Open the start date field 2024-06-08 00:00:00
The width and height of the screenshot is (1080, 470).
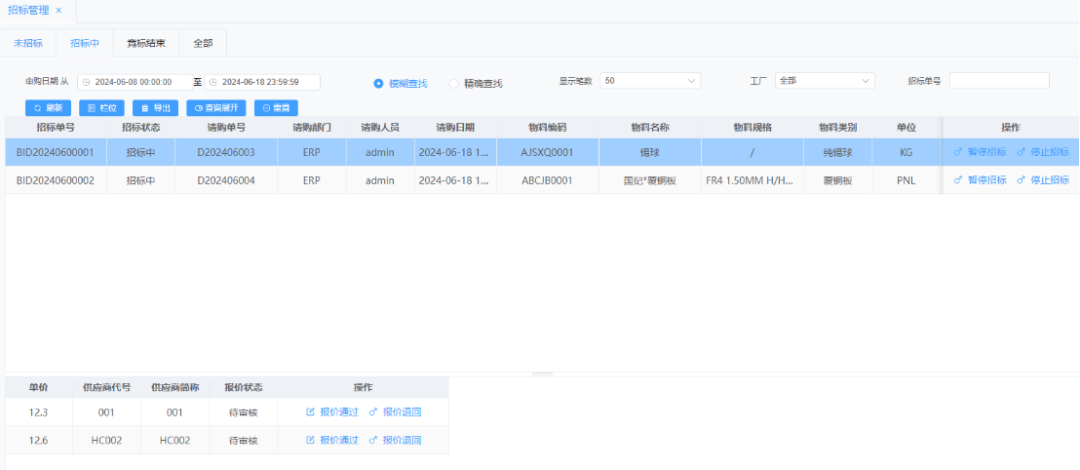click(x=135, y=82)
